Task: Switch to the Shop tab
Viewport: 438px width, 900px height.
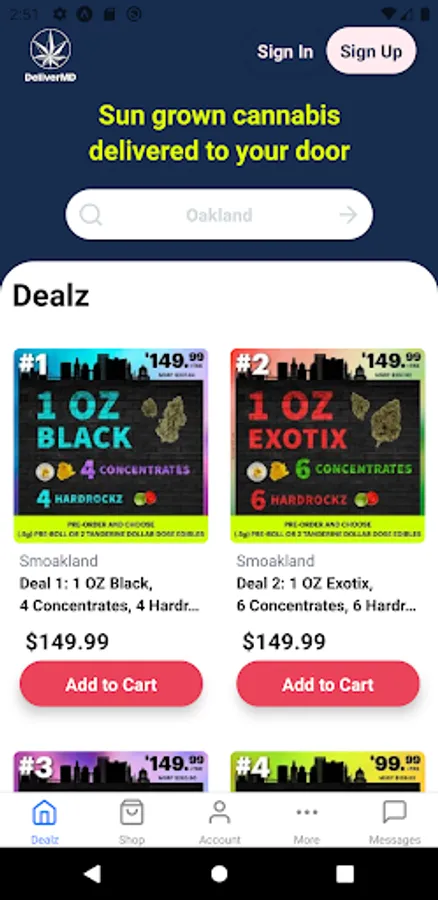Action: [x=131, y=823]
